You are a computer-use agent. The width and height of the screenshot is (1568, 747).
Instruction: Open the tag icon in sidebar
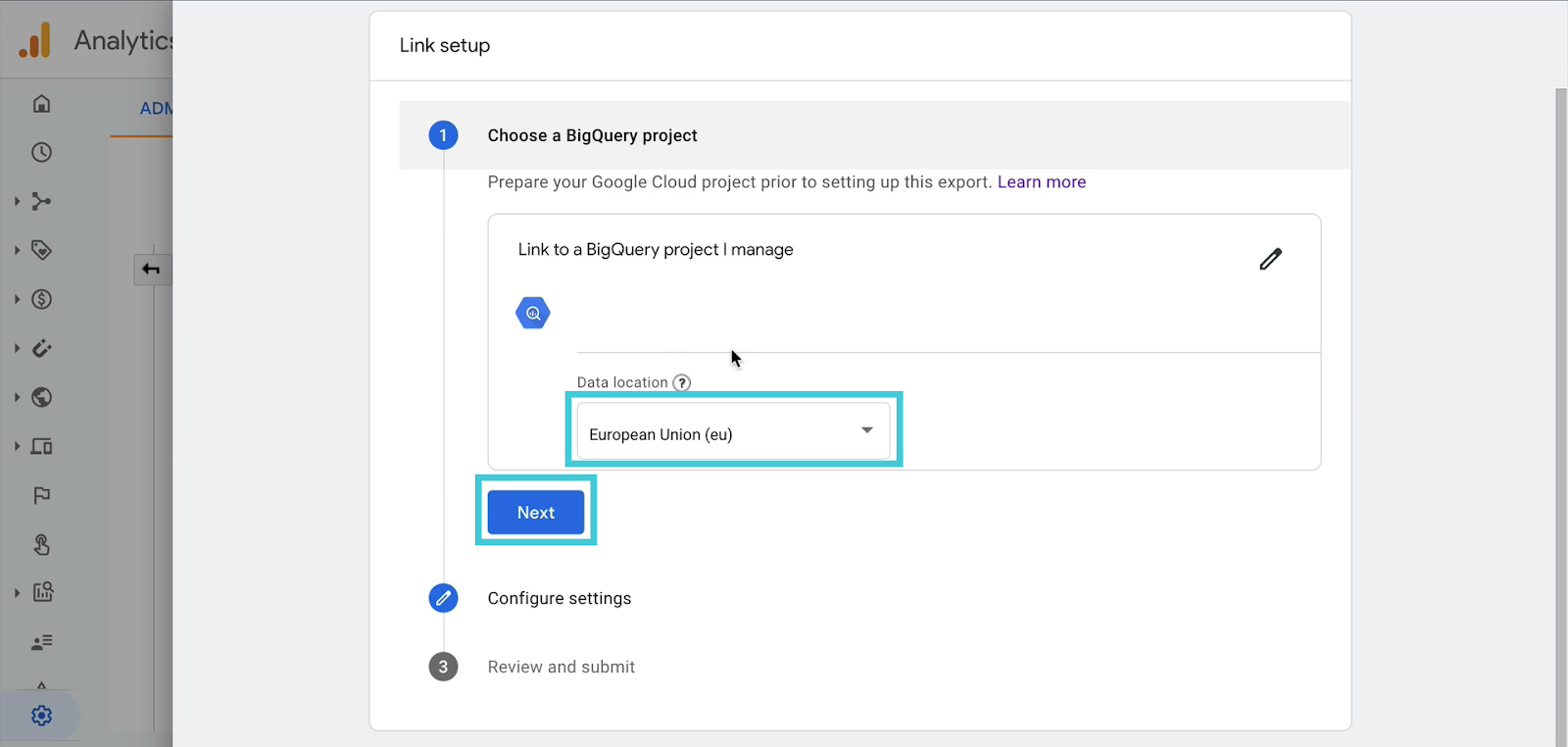tap(41, 250)
